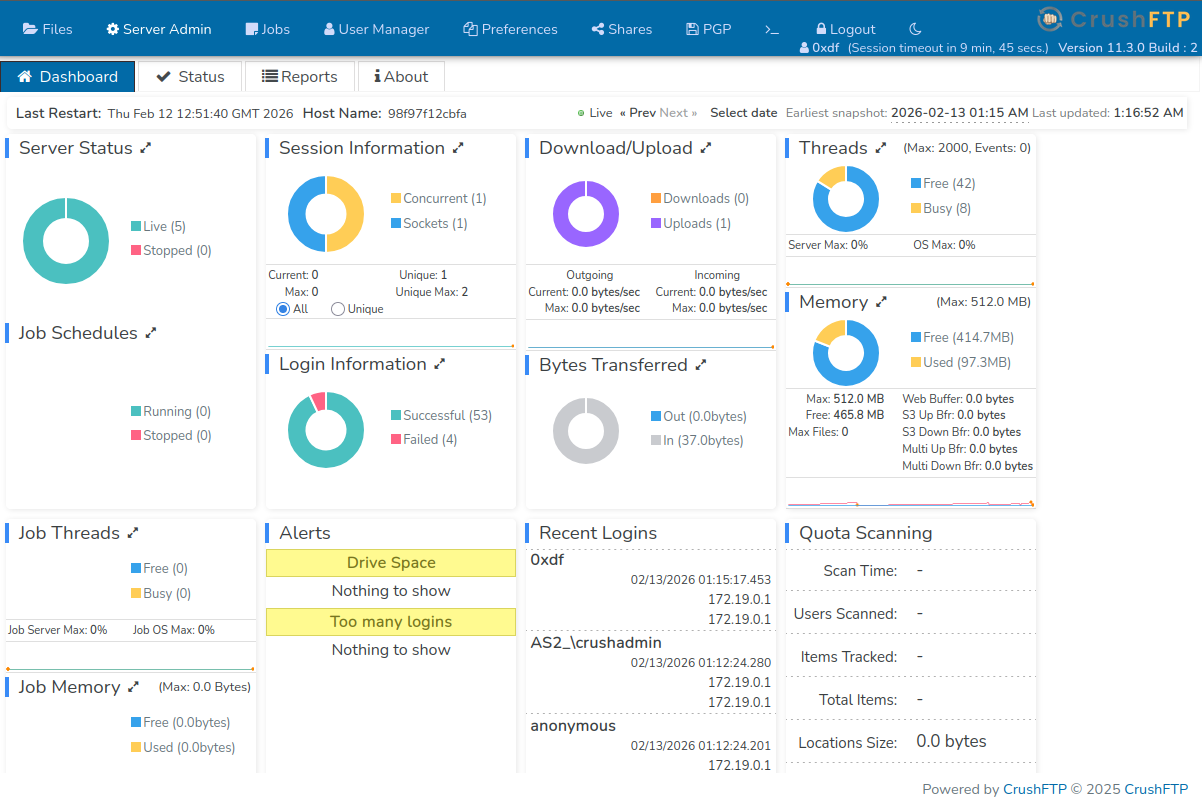This screenshot has height=805, width=1202.
Task: Enlarge the Bytes Transferred panel
Action: 701,365
